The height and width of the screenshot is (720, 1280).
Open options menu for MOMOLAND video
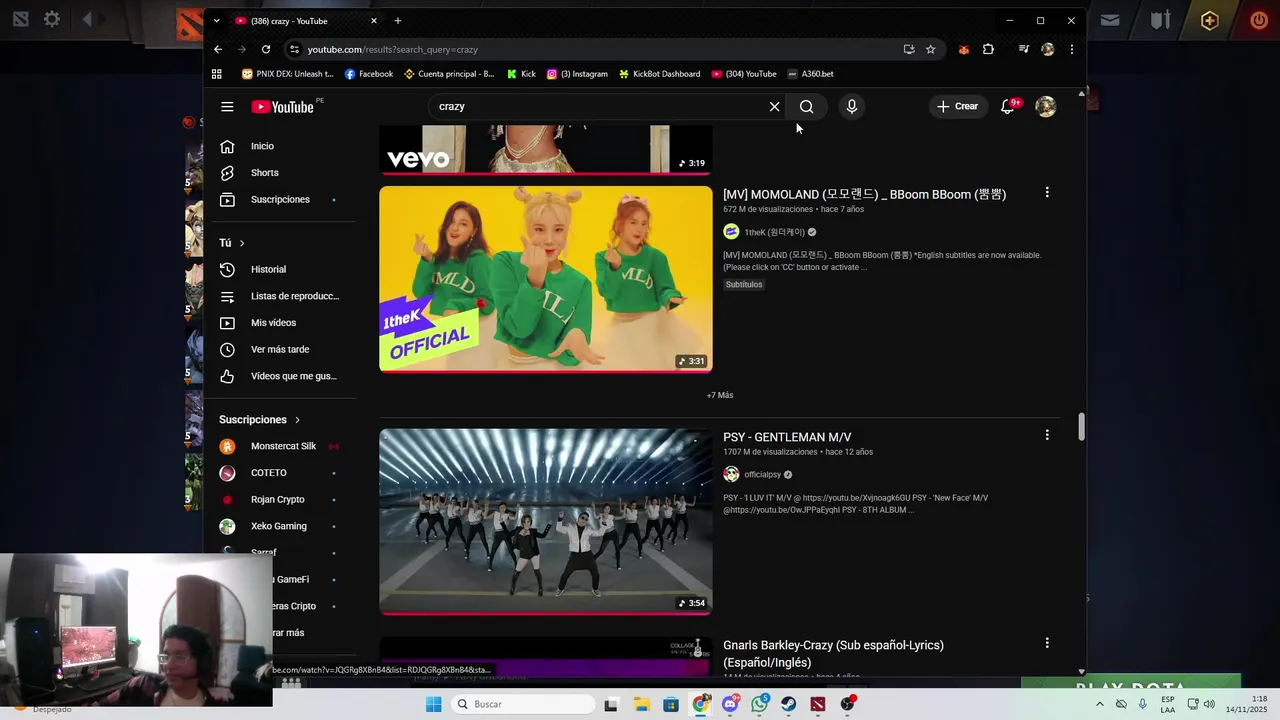coord(1047,192)
